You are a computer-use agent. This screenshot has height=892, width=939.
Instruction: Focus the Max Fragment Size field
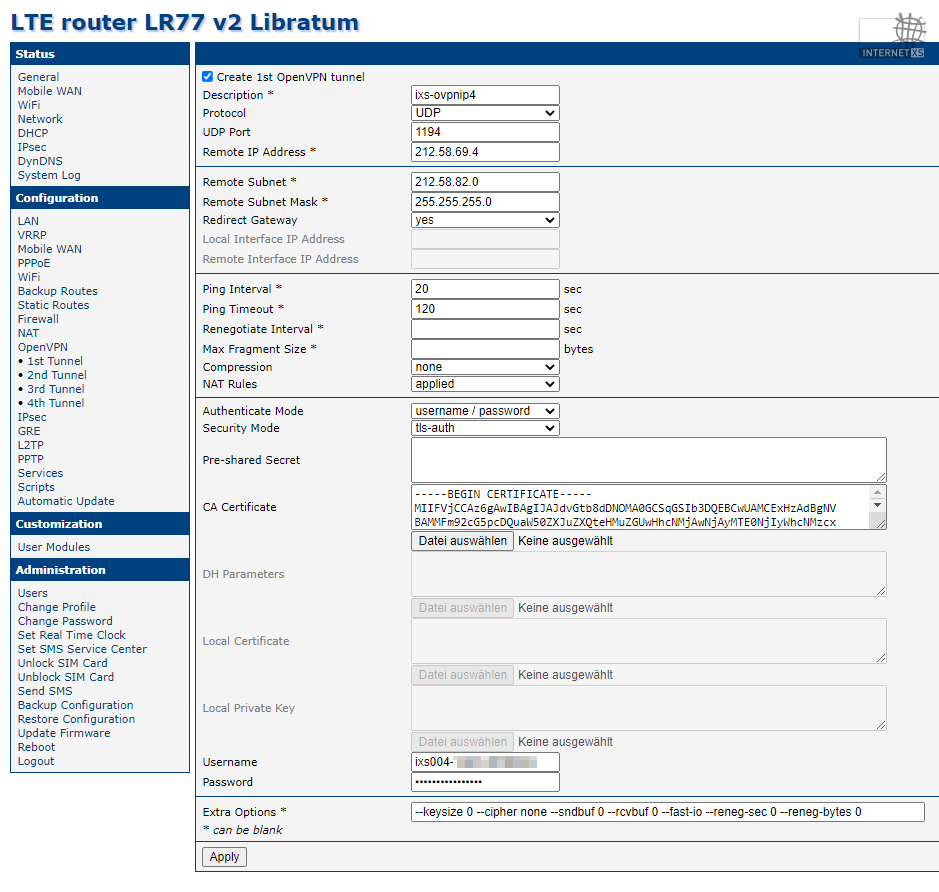click(485, 349)
